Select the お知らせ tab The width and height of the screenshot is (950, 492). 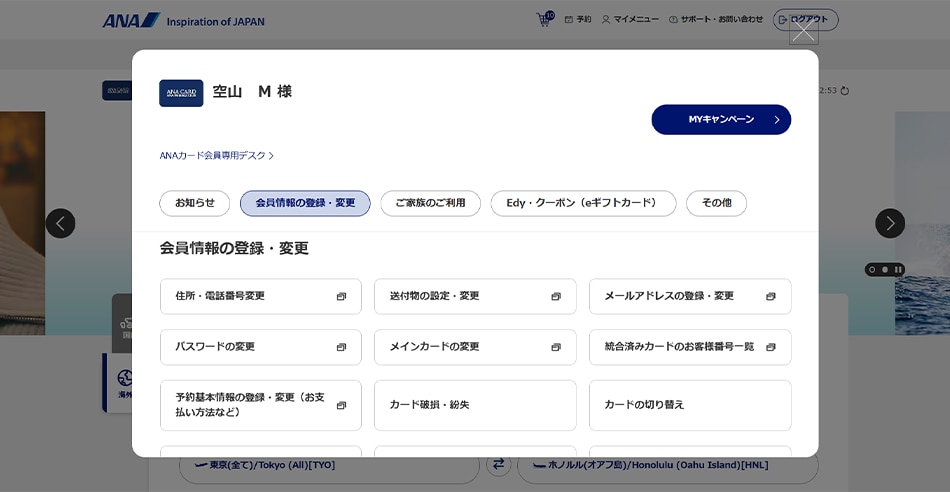(195, 203)
